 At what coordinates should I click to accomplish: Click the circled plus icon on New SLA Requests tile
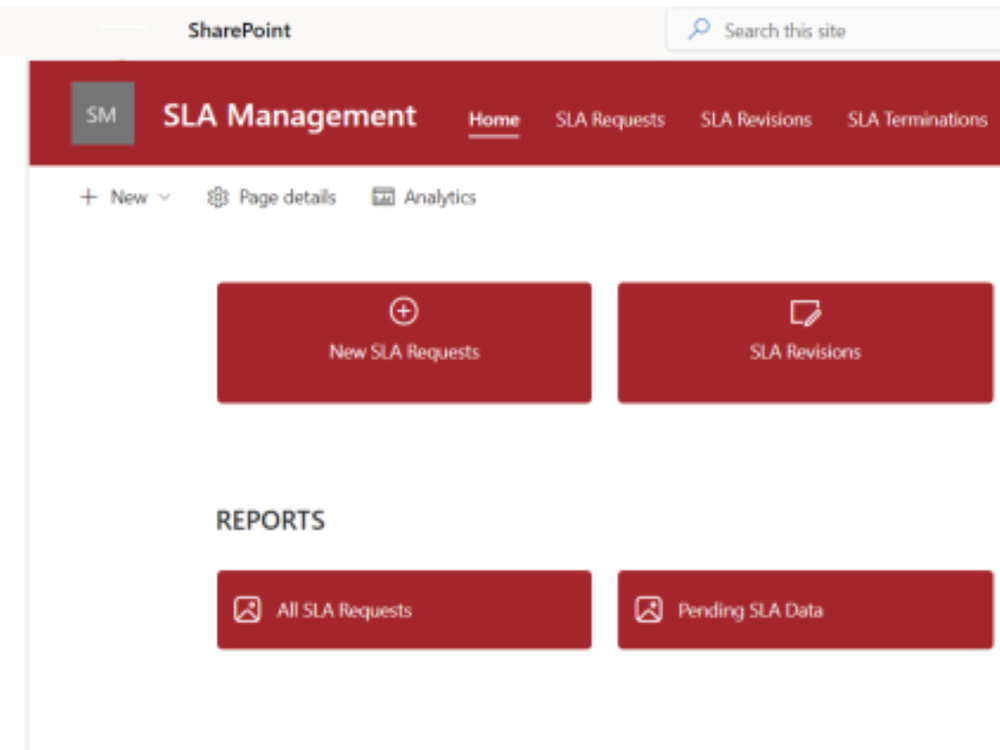coord(404,311)
